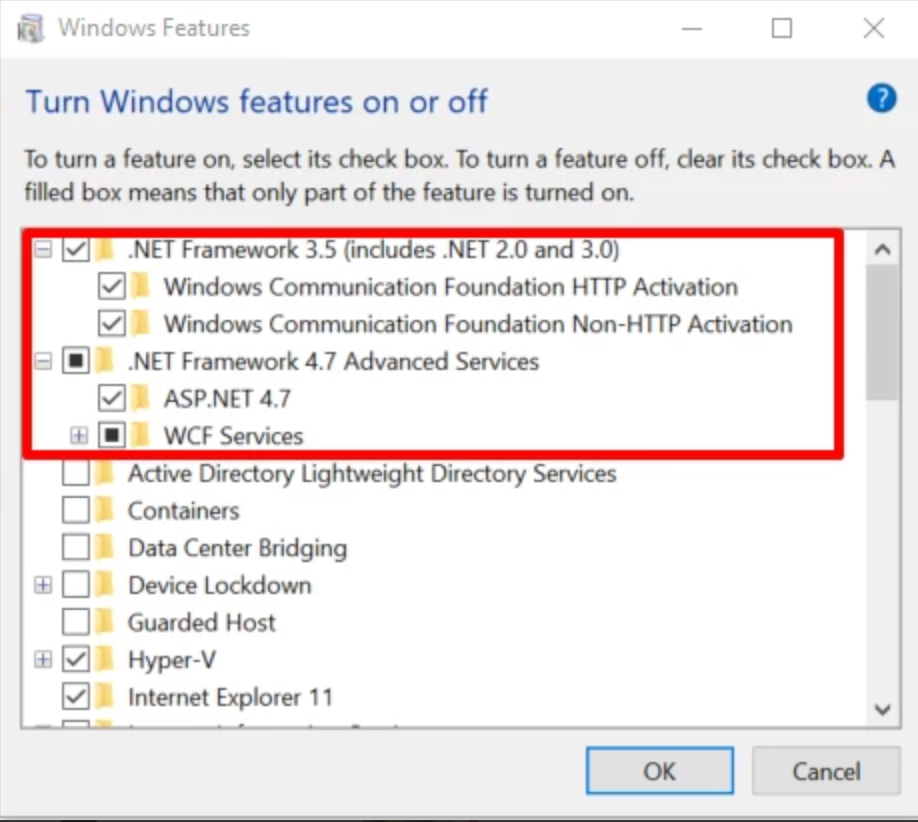Click the folder icon beside Internet Explorer 11
This screenshot has height=822, width=918.
[105, 697]
